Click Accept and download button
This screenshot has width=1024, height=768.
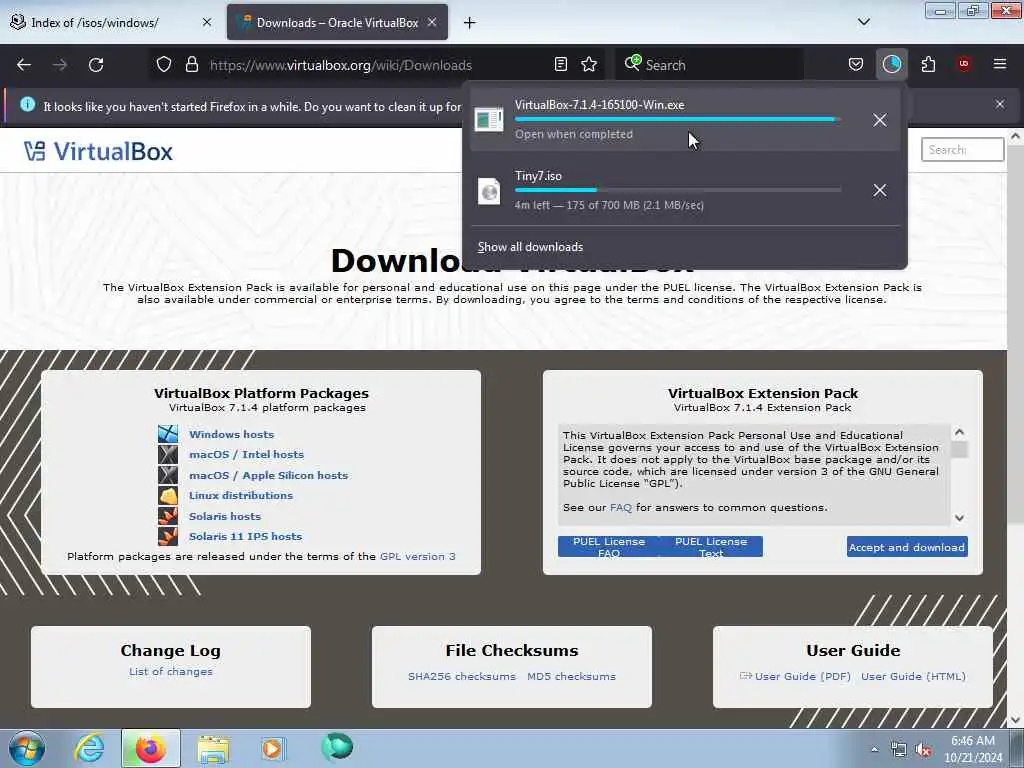(907, 547)
